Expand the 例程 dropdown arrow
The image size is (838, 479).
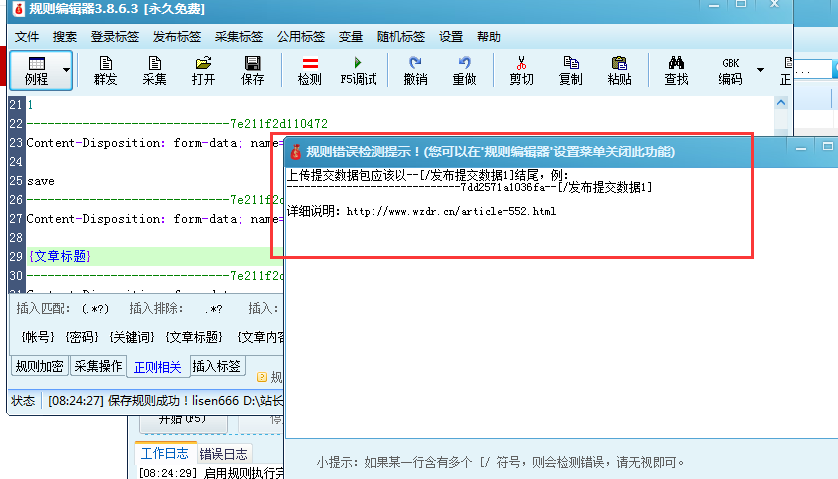click(67, 71)
